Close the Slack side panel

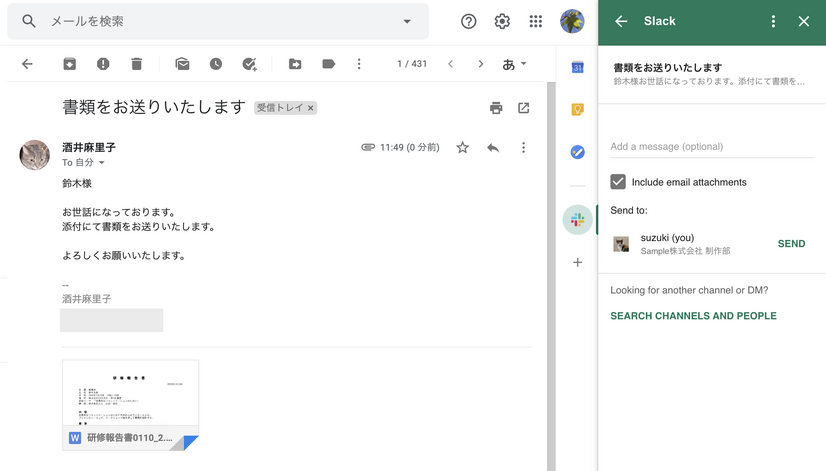click(803, 21)
